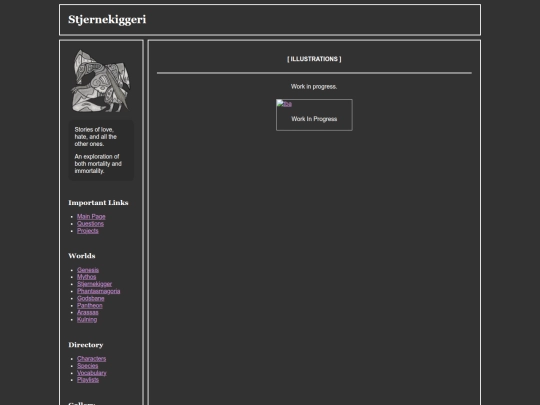This screenshot has height=405, width=540.
Task: Visit the Arassas world page
Action: click(x=87, y=312)
